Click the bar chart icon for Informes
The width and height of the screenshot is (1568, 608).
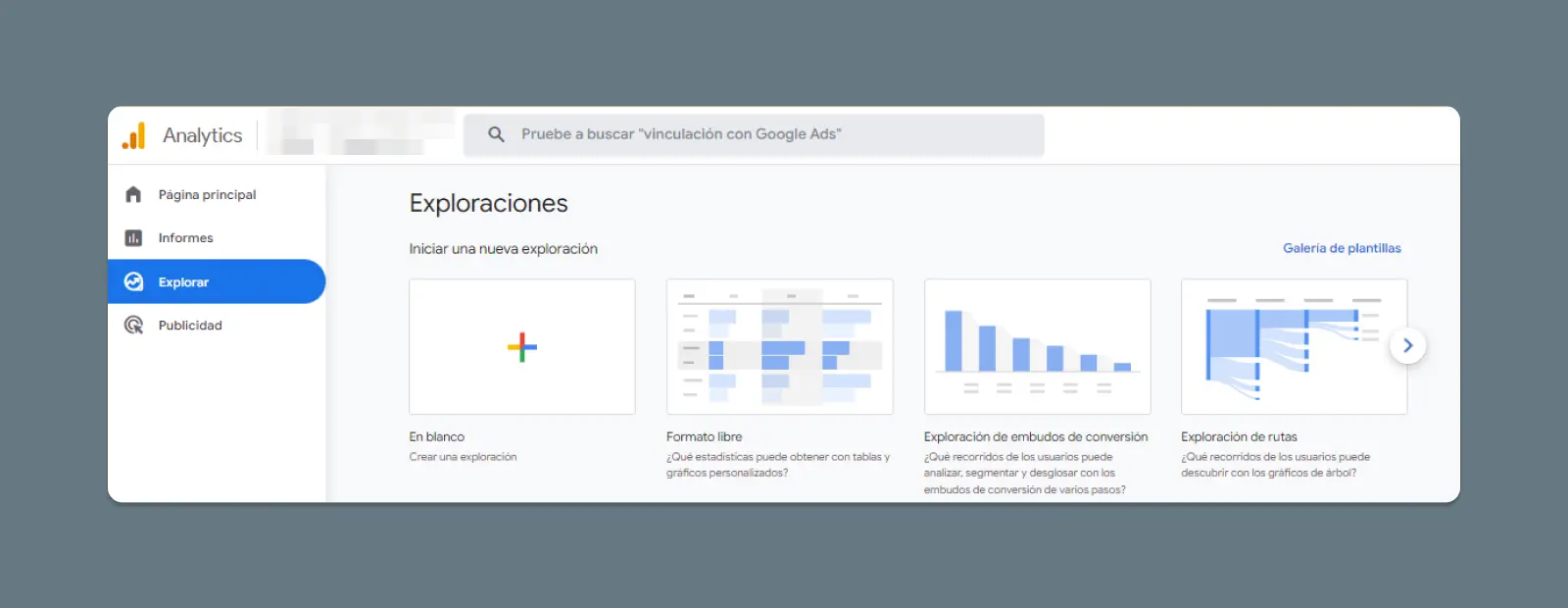pyautogui.click(x=133, y=238)
